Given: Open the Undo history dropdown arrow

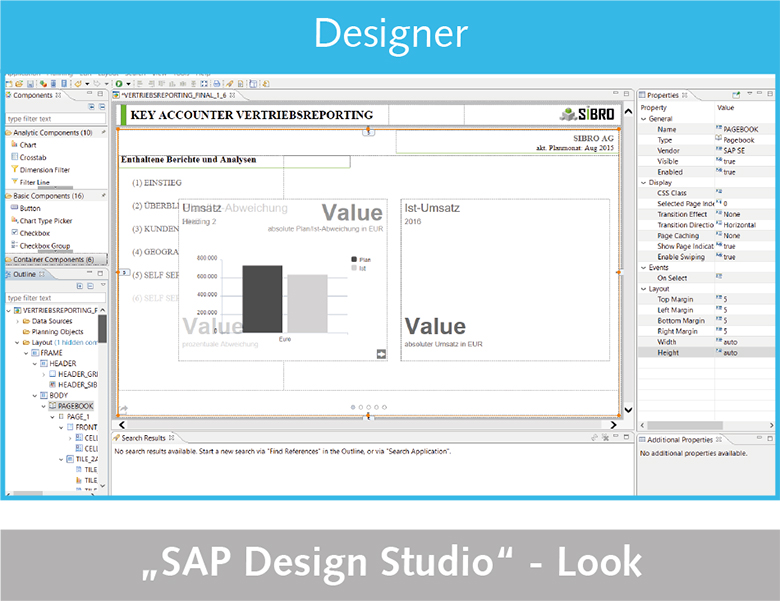Looking at the screenshot, I should coord(87,84).
